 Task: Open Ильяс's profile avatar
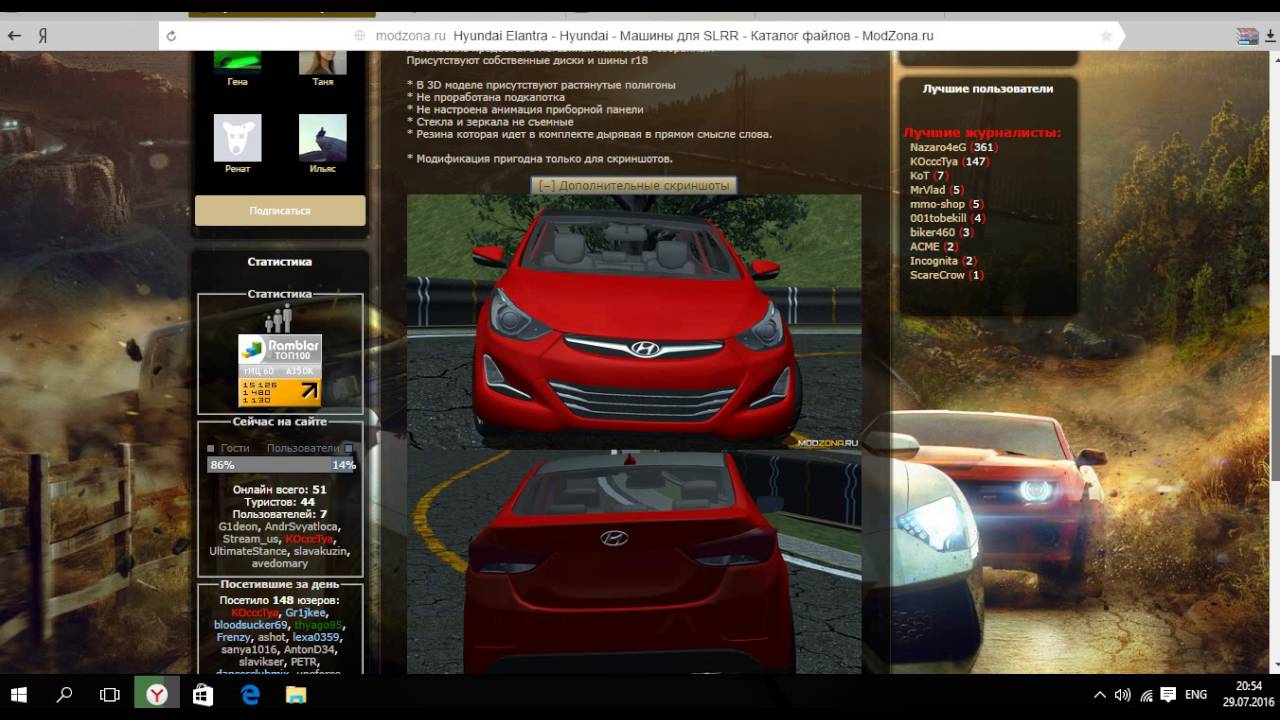pos(322,138)
